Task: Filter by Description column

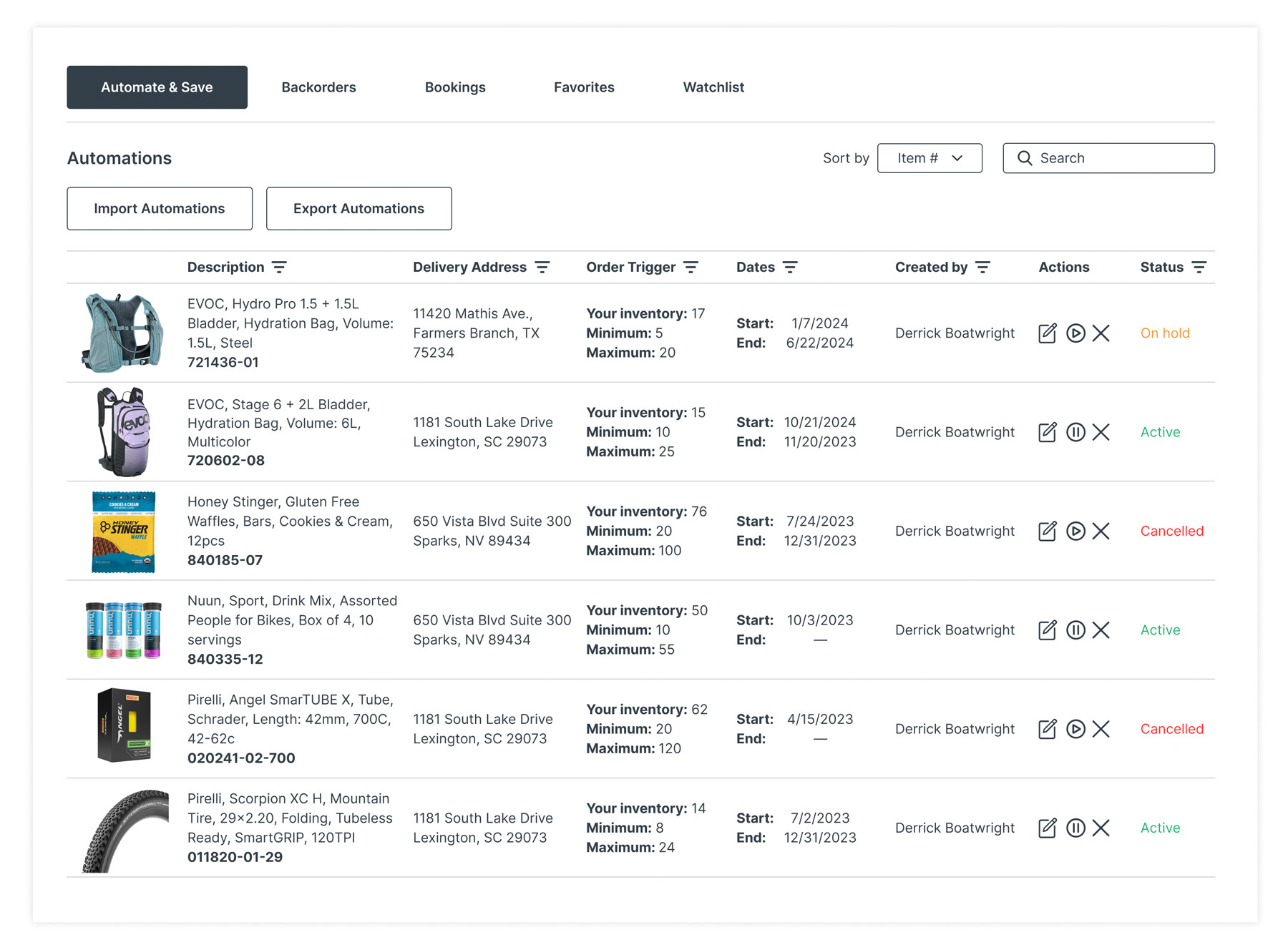Action: click(x=279, y=268)
